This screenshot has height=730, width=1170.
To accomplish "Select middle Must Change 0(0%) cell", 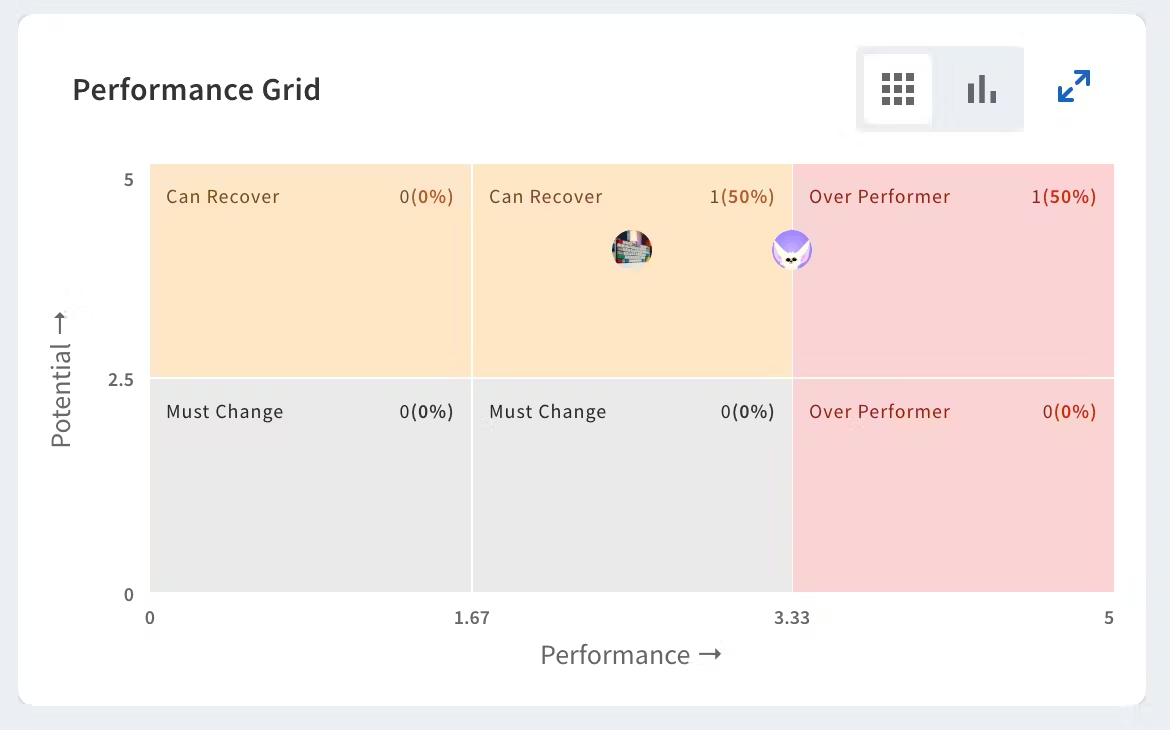I will pos(632,500).
